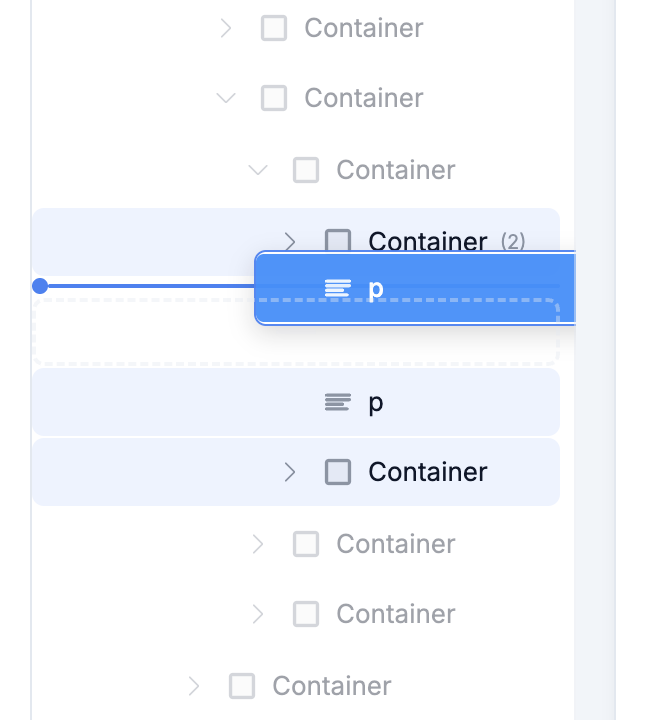Click the box icon of the second Container from top

(x=273, y=98)
